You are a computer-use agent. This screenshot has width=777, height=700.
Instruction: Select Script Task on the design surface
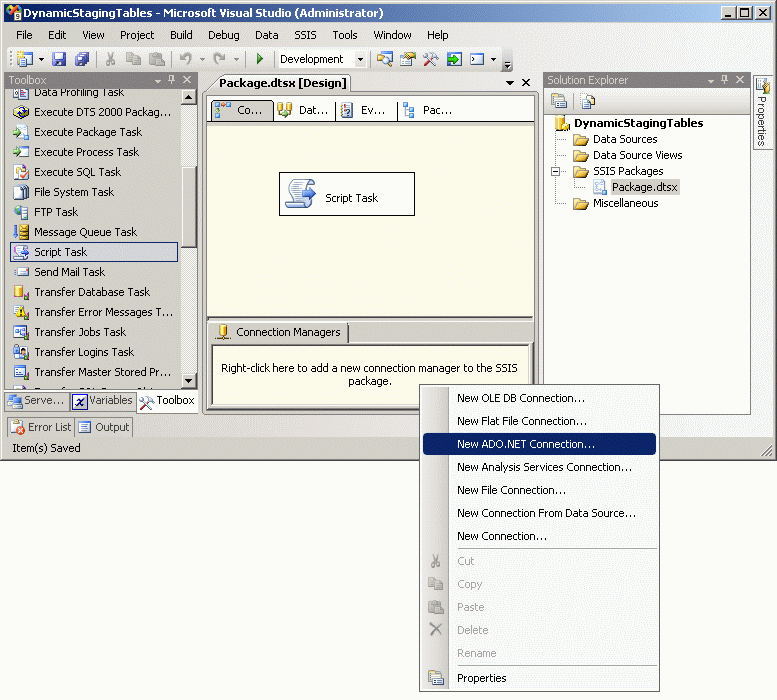(x=347, y=194)
